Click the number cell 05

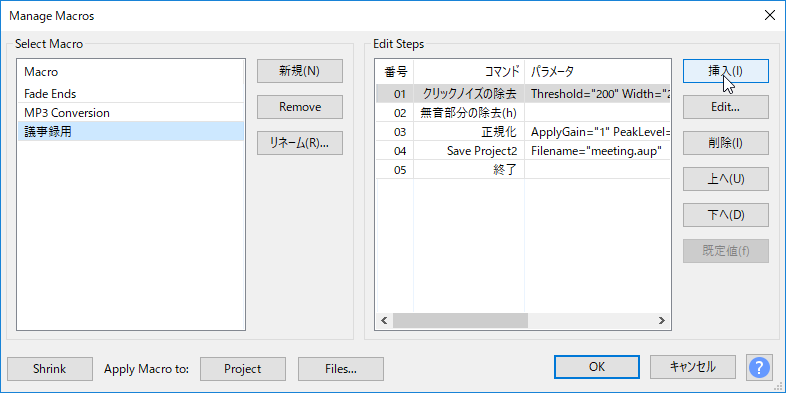pyautogui.click(x=395, y=169)
